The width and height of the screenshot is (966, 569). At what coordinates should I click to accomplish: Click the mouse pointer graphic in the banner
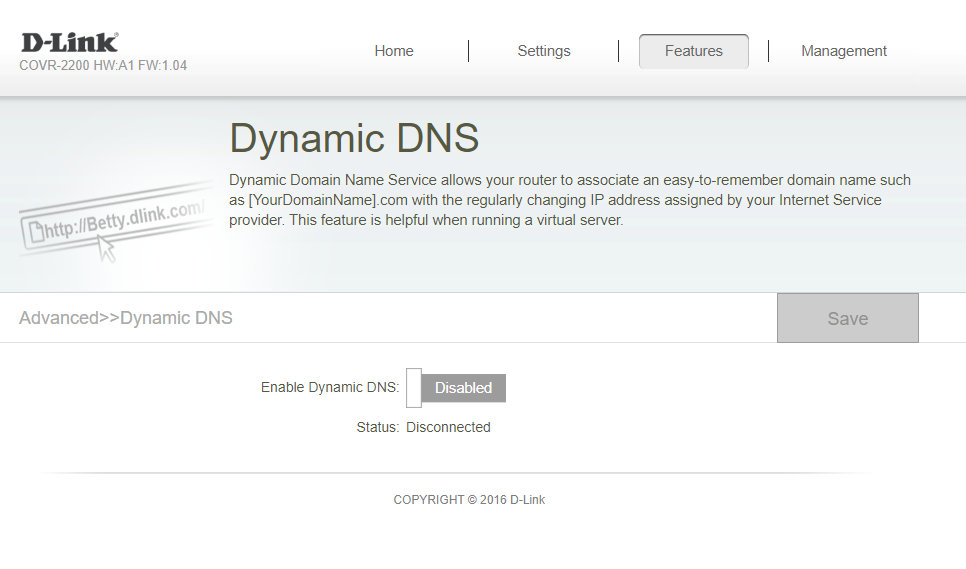[106, 250]
